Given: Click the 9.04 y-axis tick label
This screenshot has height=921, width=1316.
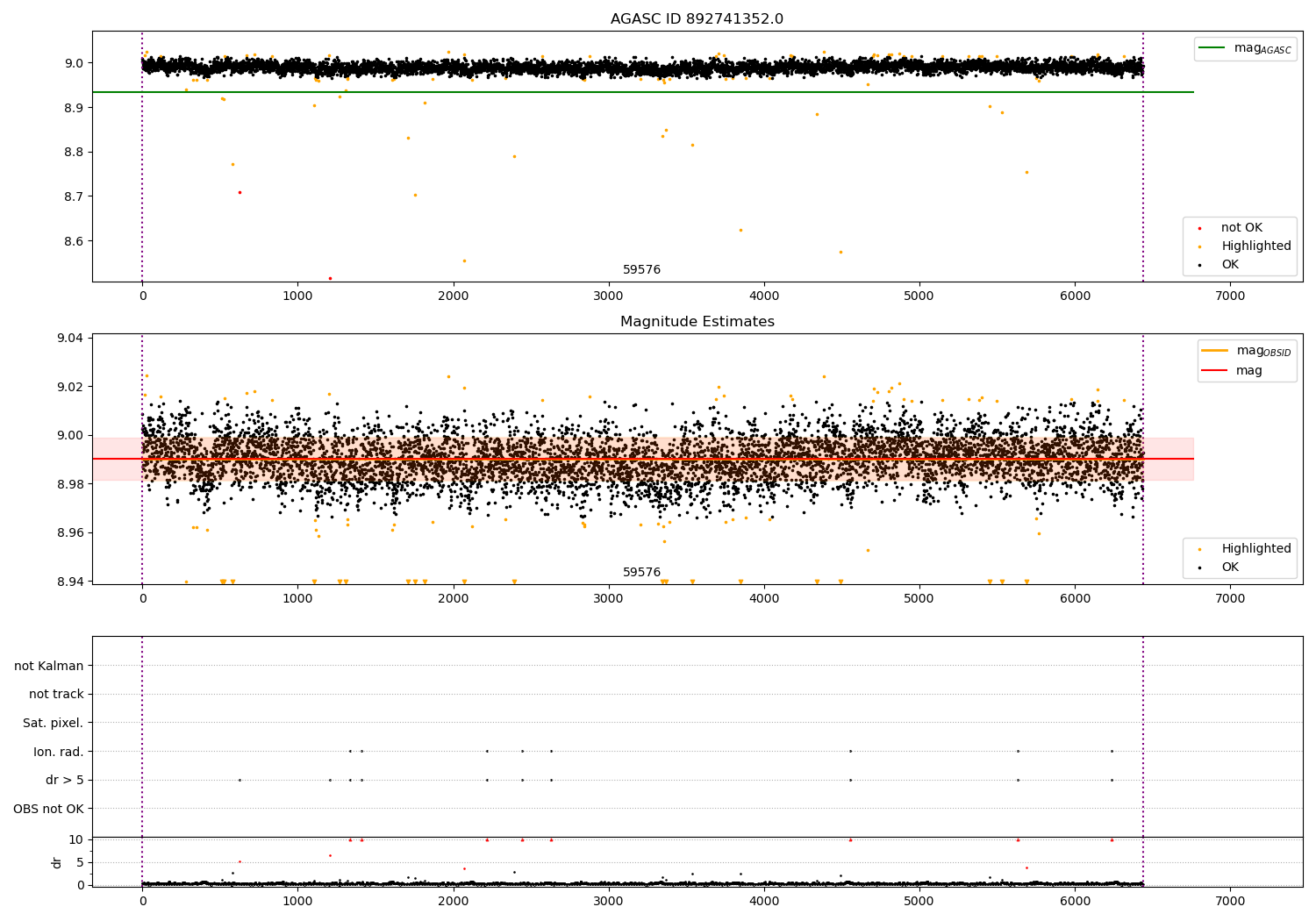Looking at the screenshot, I should (69, 339).
